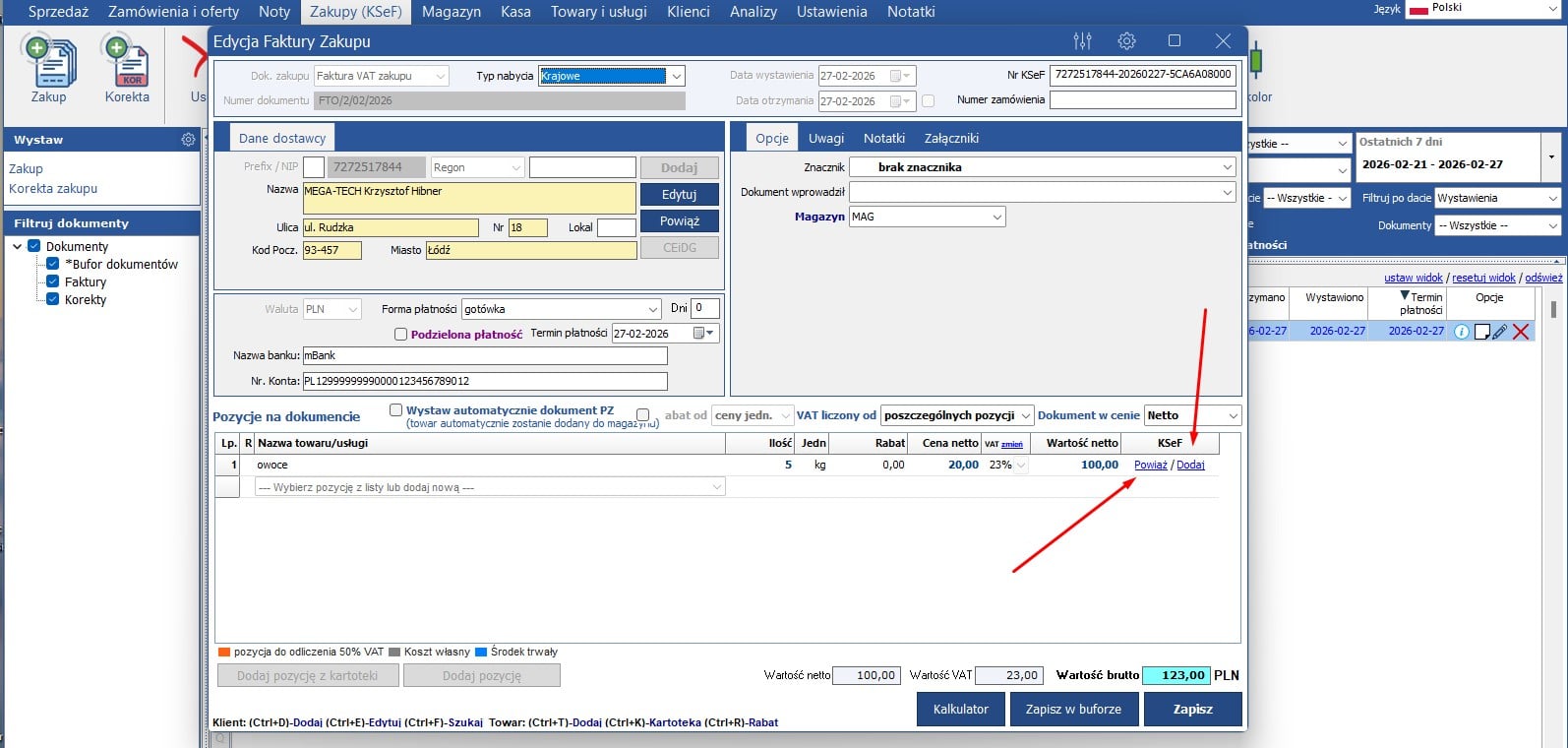Click the gear icon in dialog title bar
This screenshot has height=748, width=1568.
tap(1127, 41)
